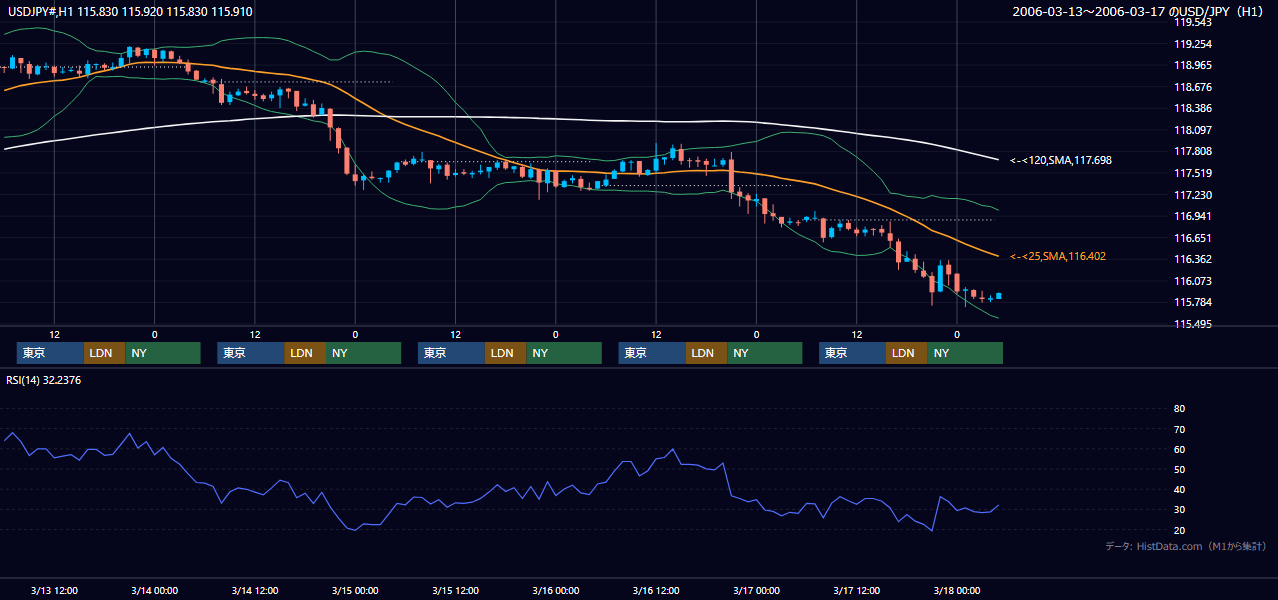Click price axis value 118.965
The width and height of the screenshot is (1278, 600).
click(1192, 65)
